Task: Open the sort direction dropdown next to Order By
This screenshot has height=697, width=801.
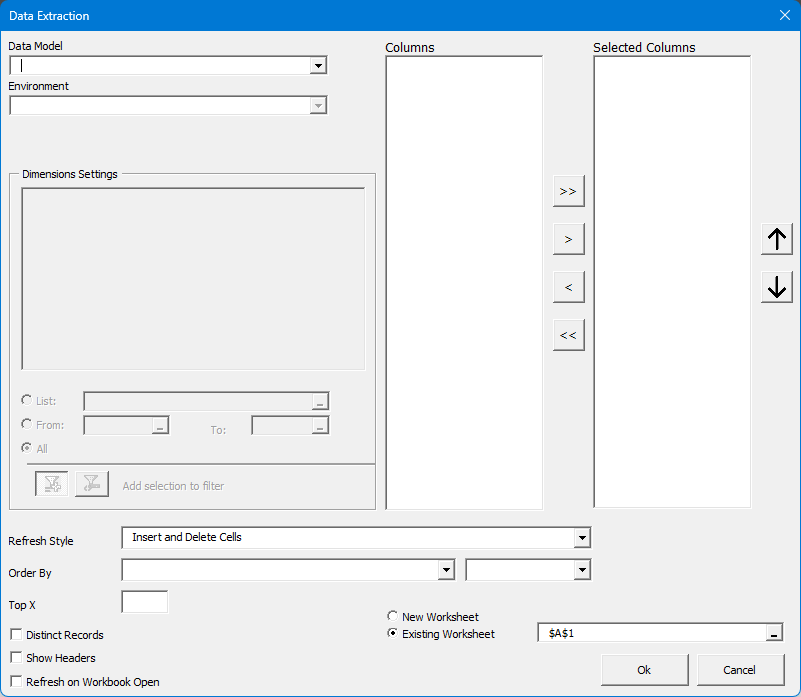Action: click(x=582, y=570)
